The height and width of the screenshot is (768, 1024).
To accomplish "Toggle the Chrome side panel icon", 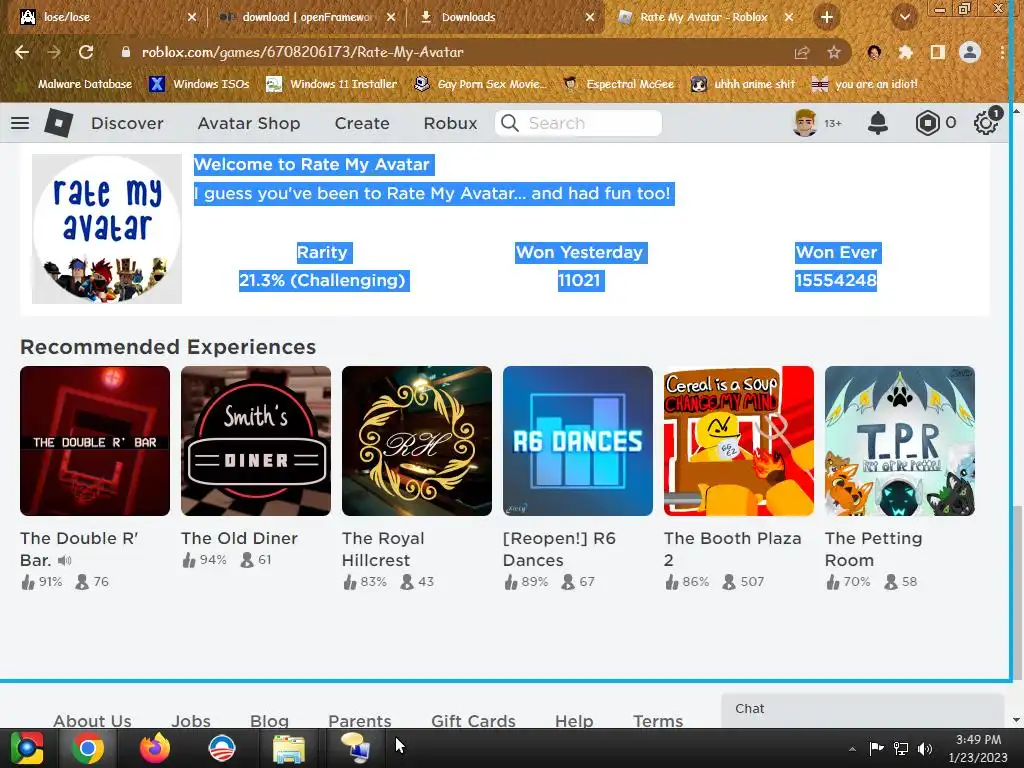I will click(937, 52).
